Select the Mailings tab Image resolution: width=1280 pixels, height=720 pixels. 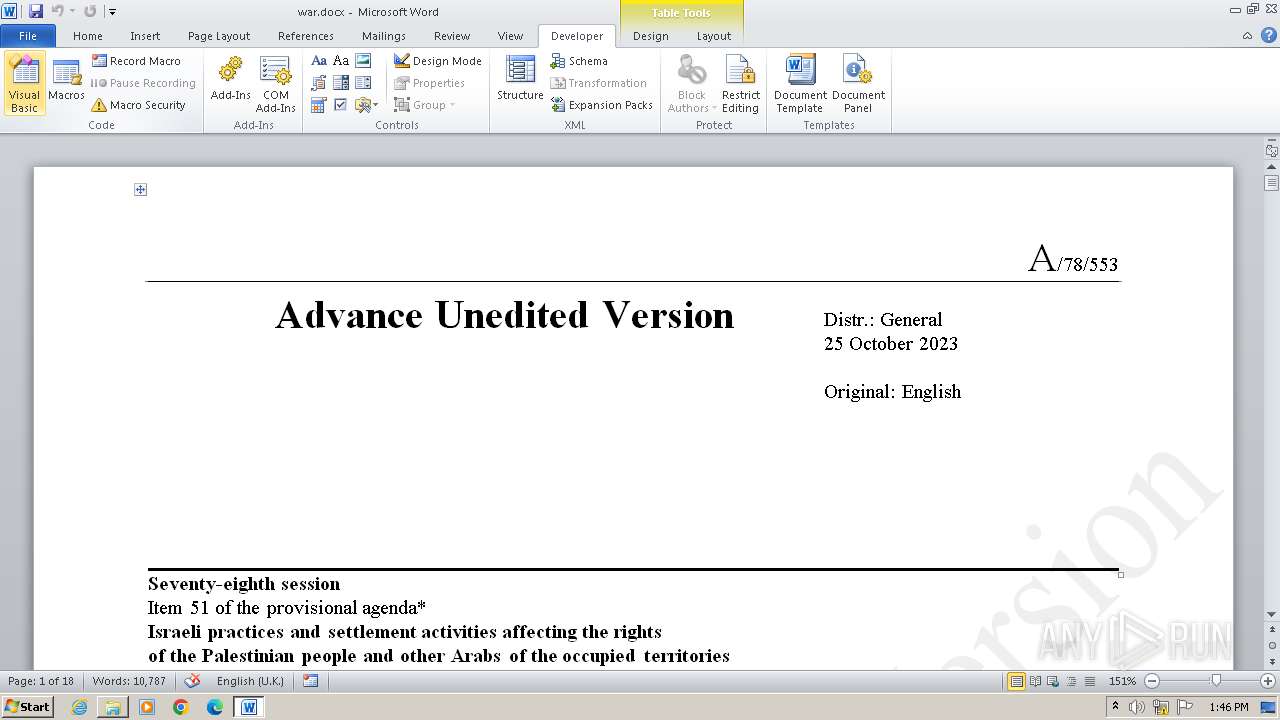click(384, 36)
